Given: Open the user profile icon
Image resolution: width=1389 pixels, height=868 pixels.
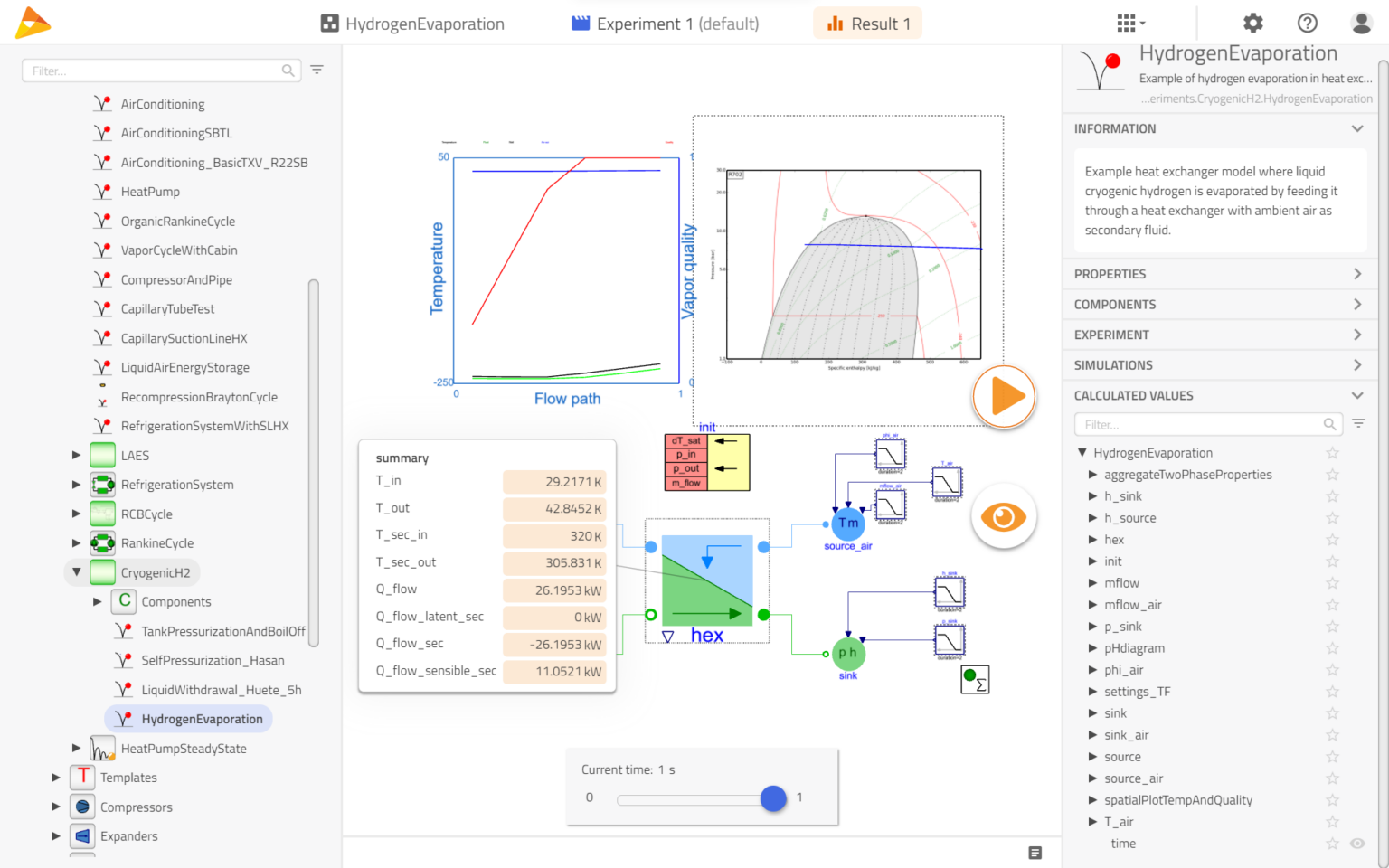Looking at the screenshot, I should point(1362,23).
